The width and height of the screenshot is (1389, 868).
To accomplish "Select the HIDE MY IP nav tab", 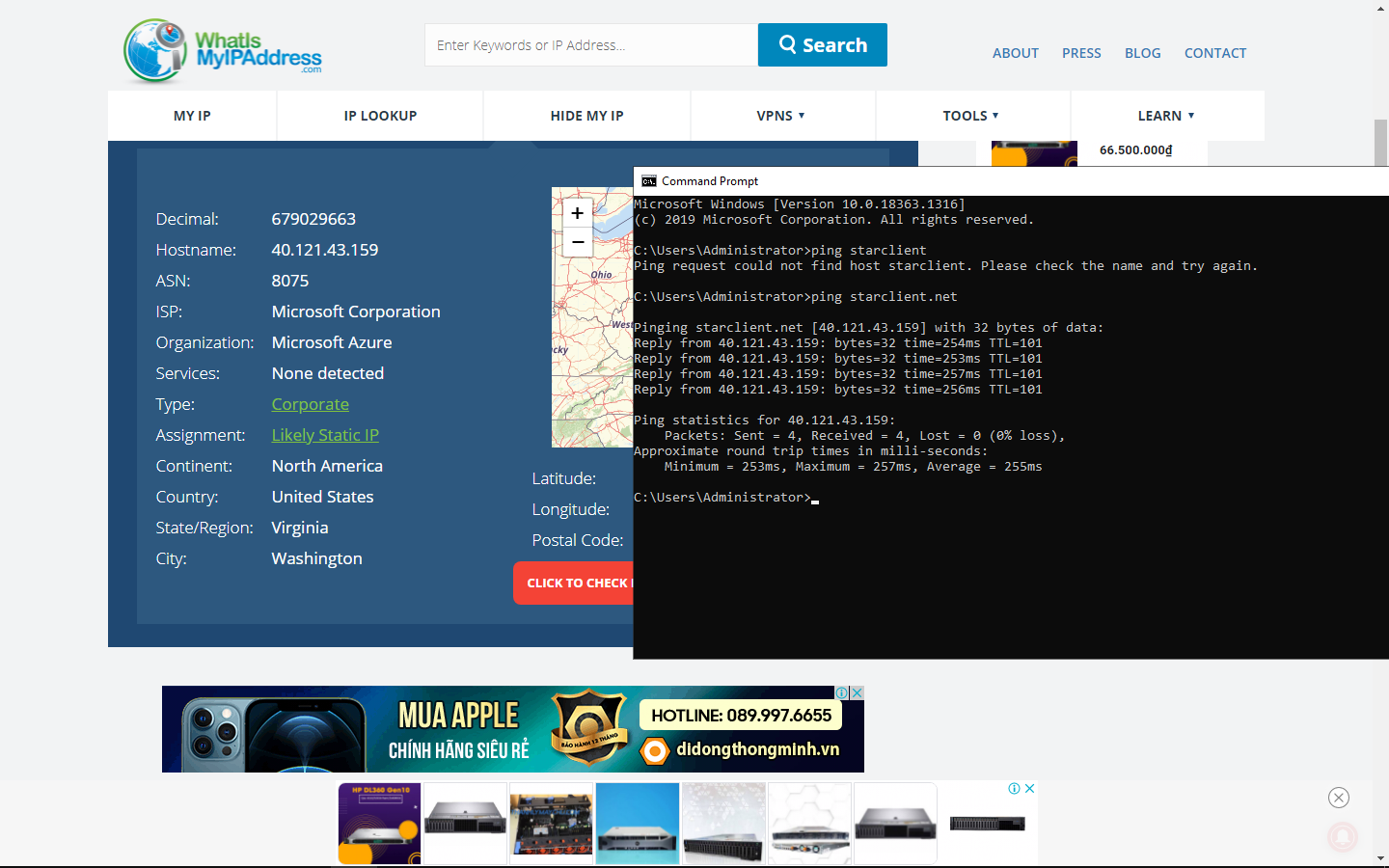I will coord(587,116).
